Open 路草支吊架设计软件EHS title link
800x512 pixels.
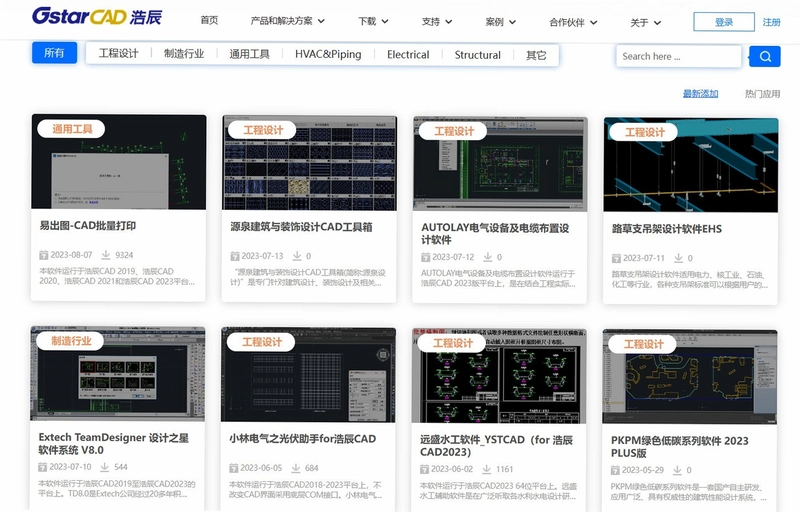(666, 228)
